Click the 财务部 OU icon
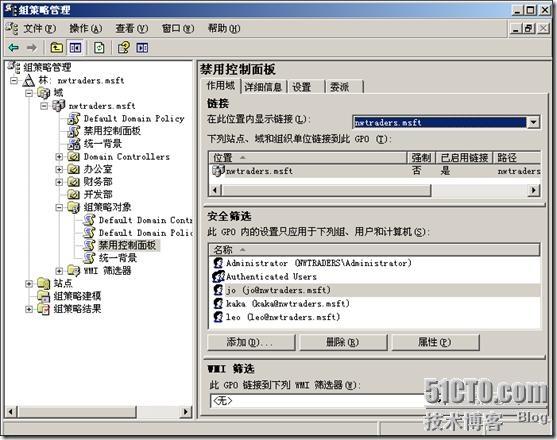Image resolution: width=557 pixels, height=440 pixels. pyautogui.click(x=74, y=182)
